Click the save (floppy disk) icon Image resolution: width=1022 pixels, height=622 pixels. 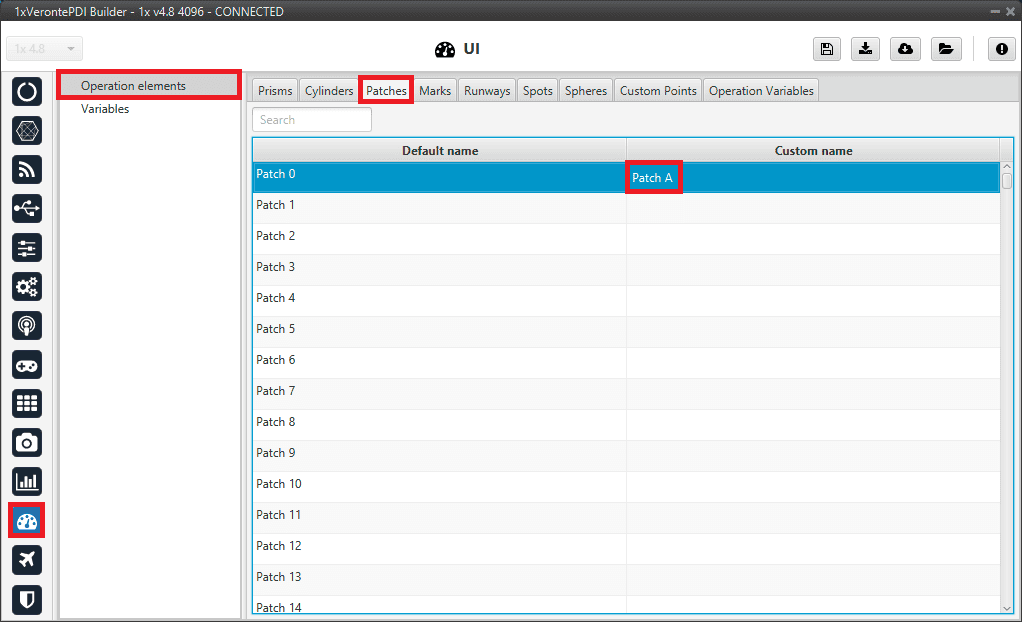pos(826,49)
